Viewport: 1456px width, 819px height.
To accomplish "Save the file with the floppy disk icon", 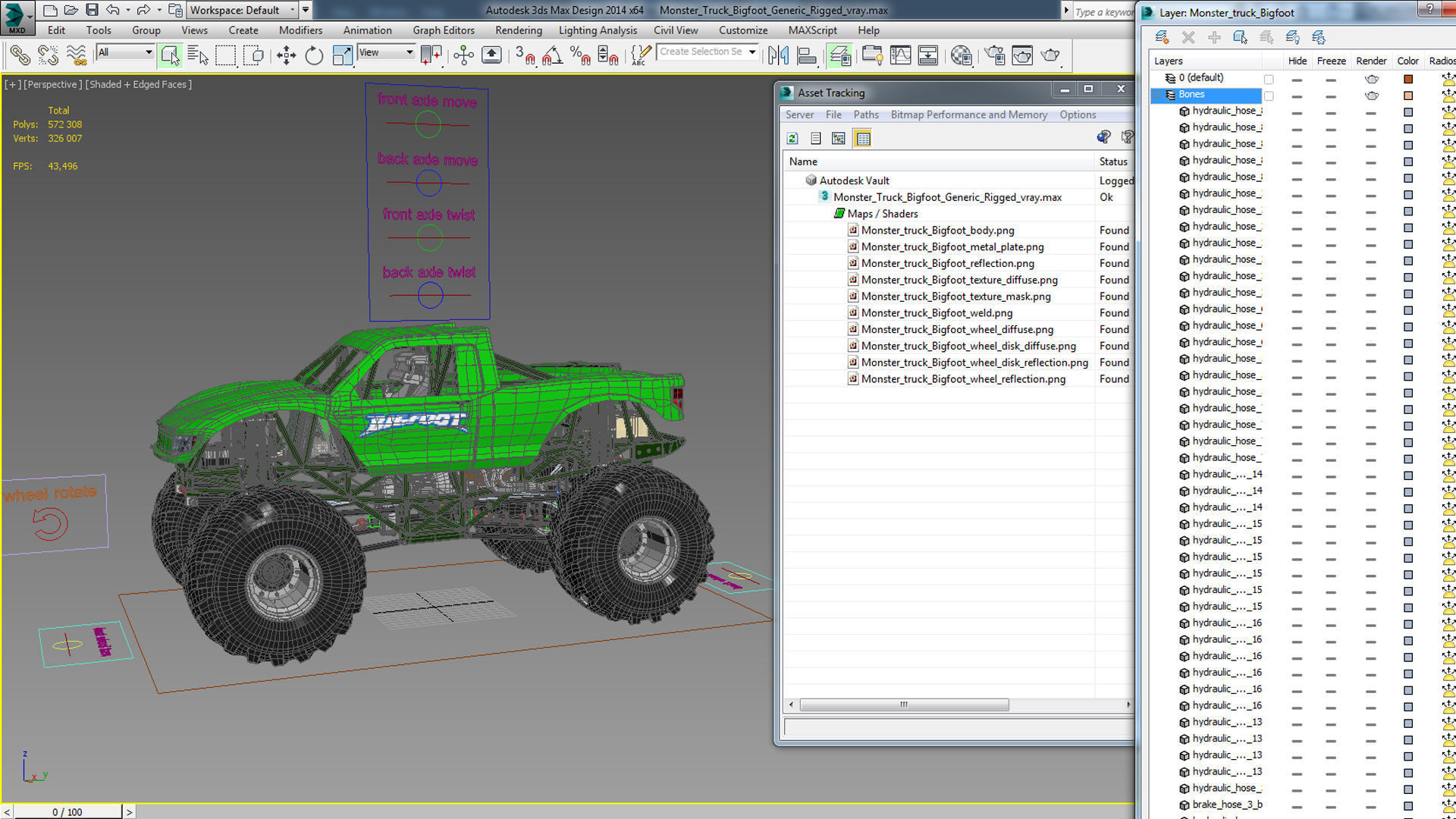I will [92, 10].
